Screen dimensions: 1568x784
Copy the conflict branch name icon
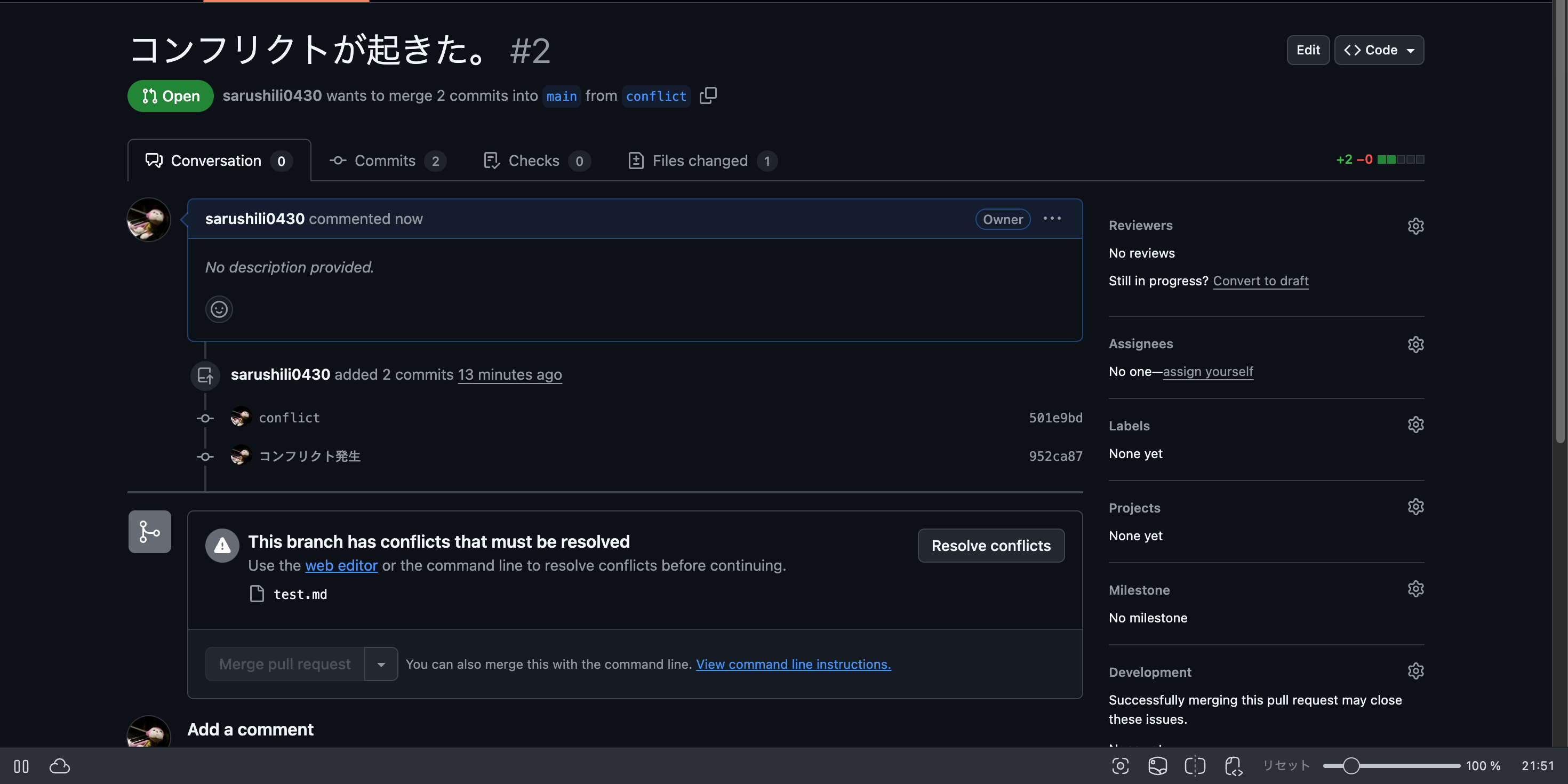pos(708,95)
